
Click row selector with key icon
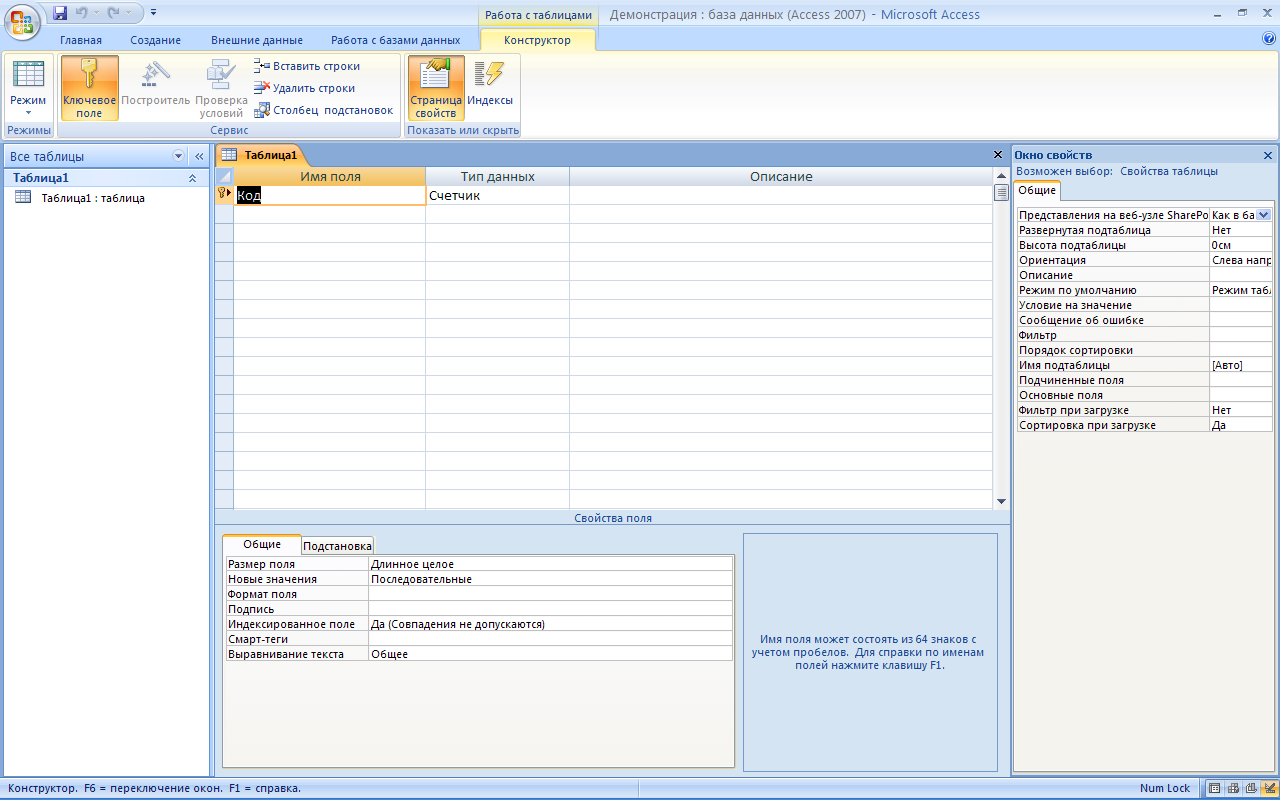[x=224, y=195]
